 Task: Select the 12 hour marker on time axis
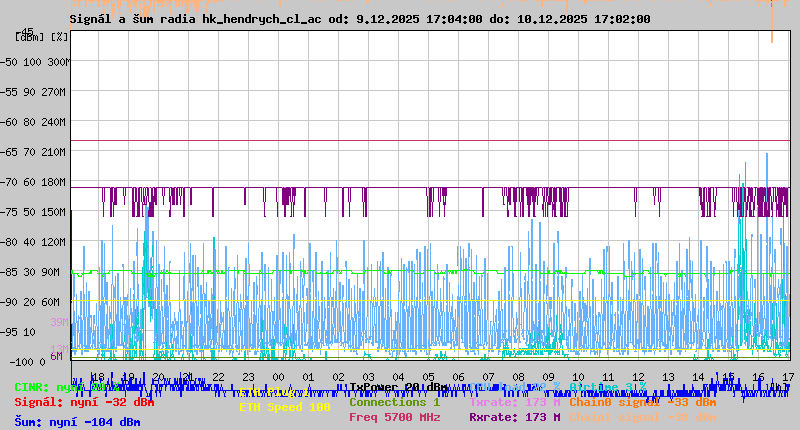click(x=638, y=376)
